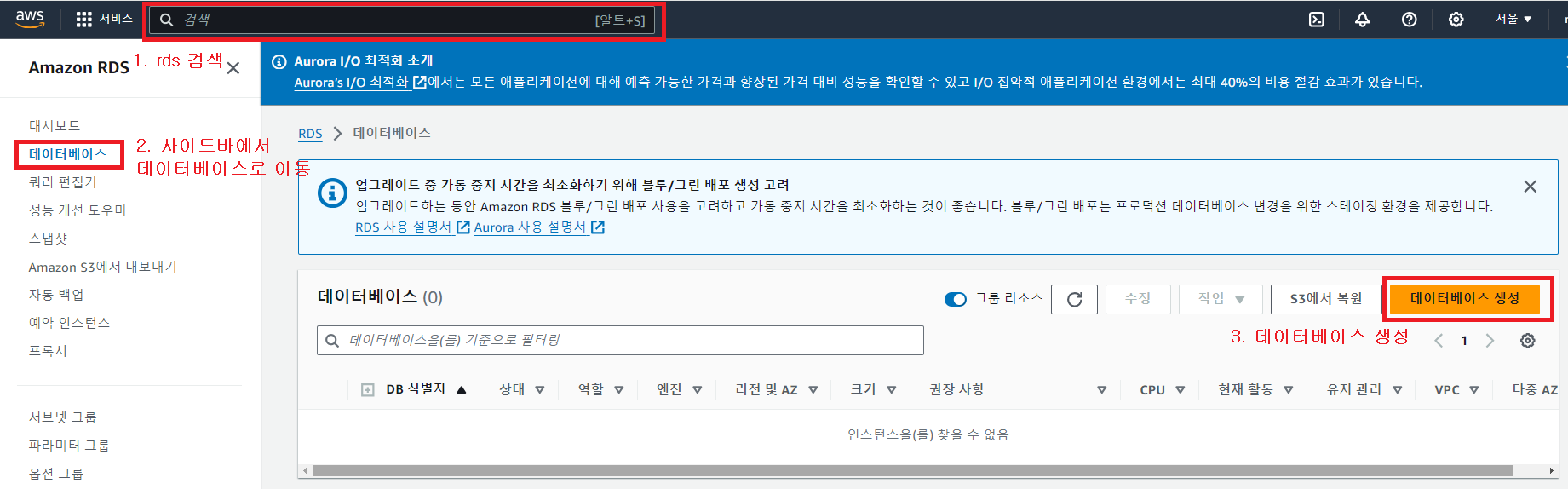
Task: Open 파라미터 그룹 in sidebar
Action: pos(69,446)
